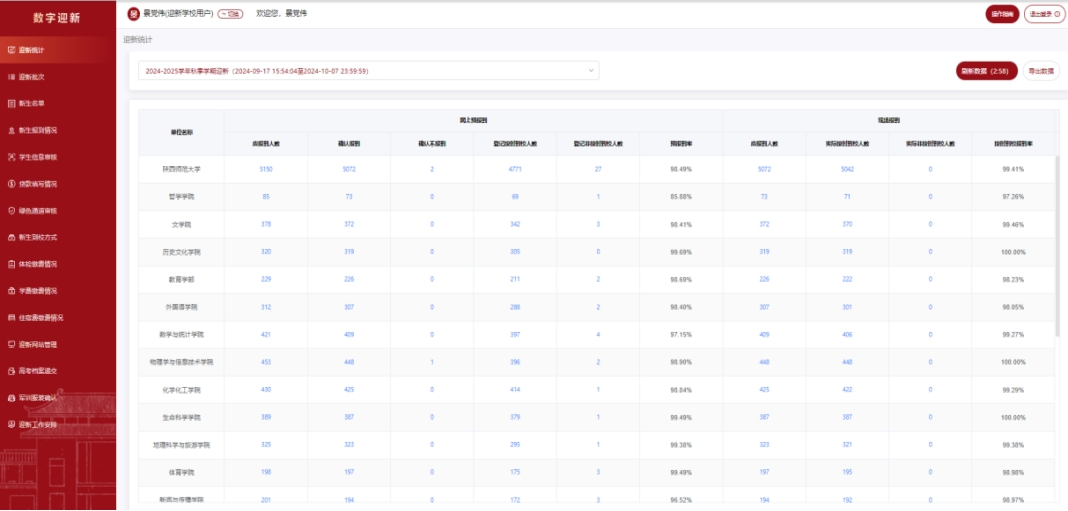The height and width of the screenshot is (511, 1068).
Task: Click the 军训服装确认 sidebar icon
Action: (10, 398)
